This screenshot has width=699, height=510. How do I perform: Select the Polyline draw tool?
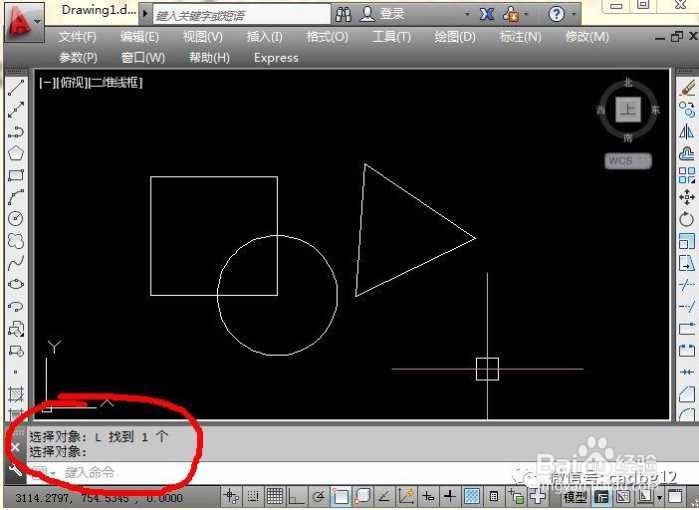click(x=16, y=132)
